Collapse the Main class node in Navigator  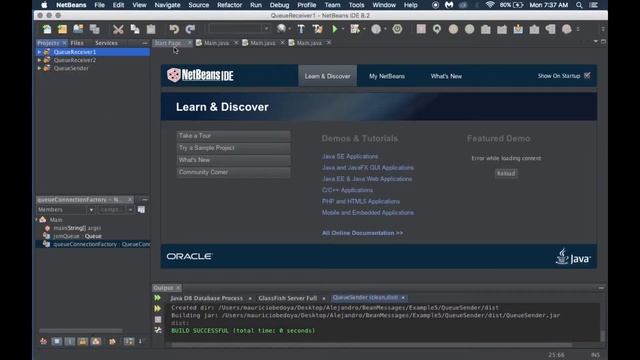(37, 220)
